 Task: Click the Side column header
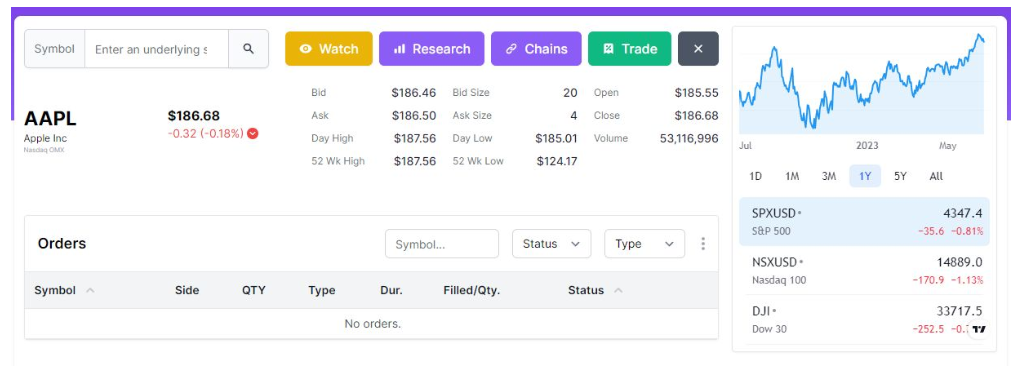point(187,290)
